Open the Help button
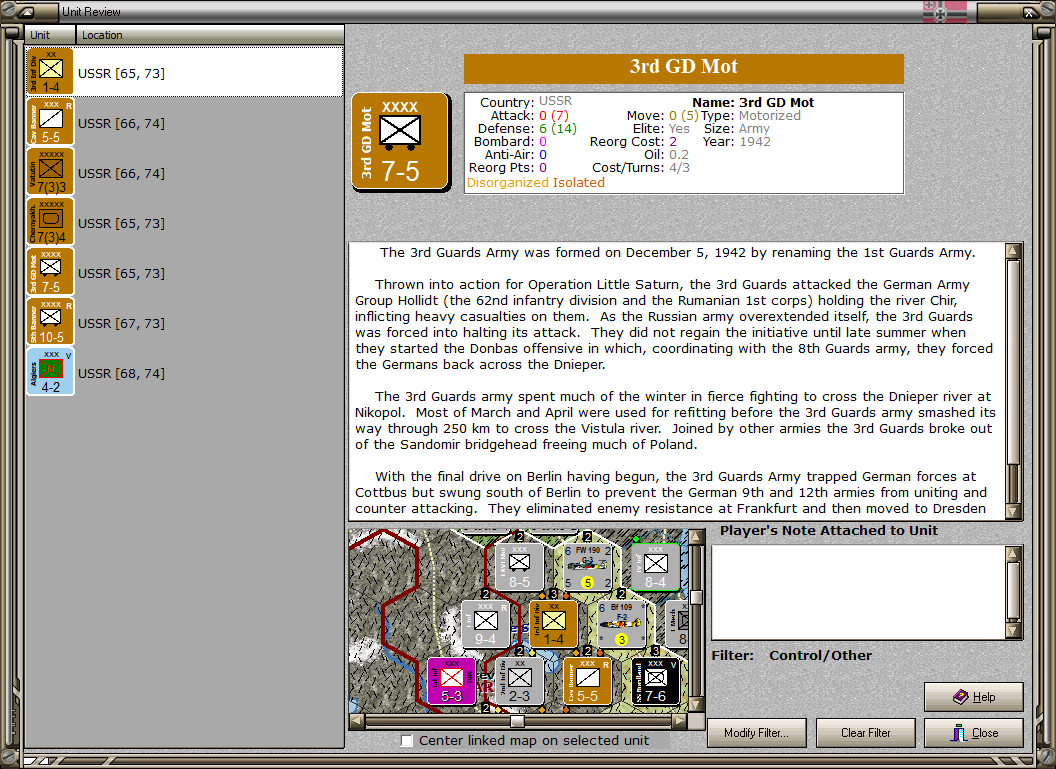The image size is (1056, 769). pyautogui.click(x=973, y=697)
